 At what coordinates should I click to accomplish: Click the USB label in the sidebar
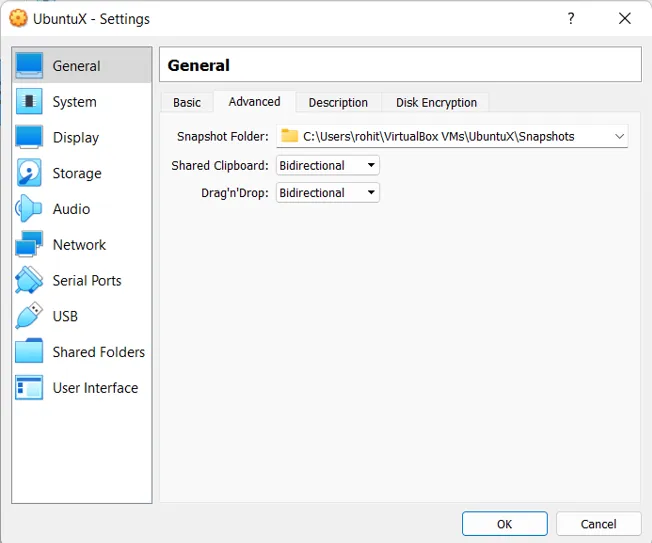(65, 316)
